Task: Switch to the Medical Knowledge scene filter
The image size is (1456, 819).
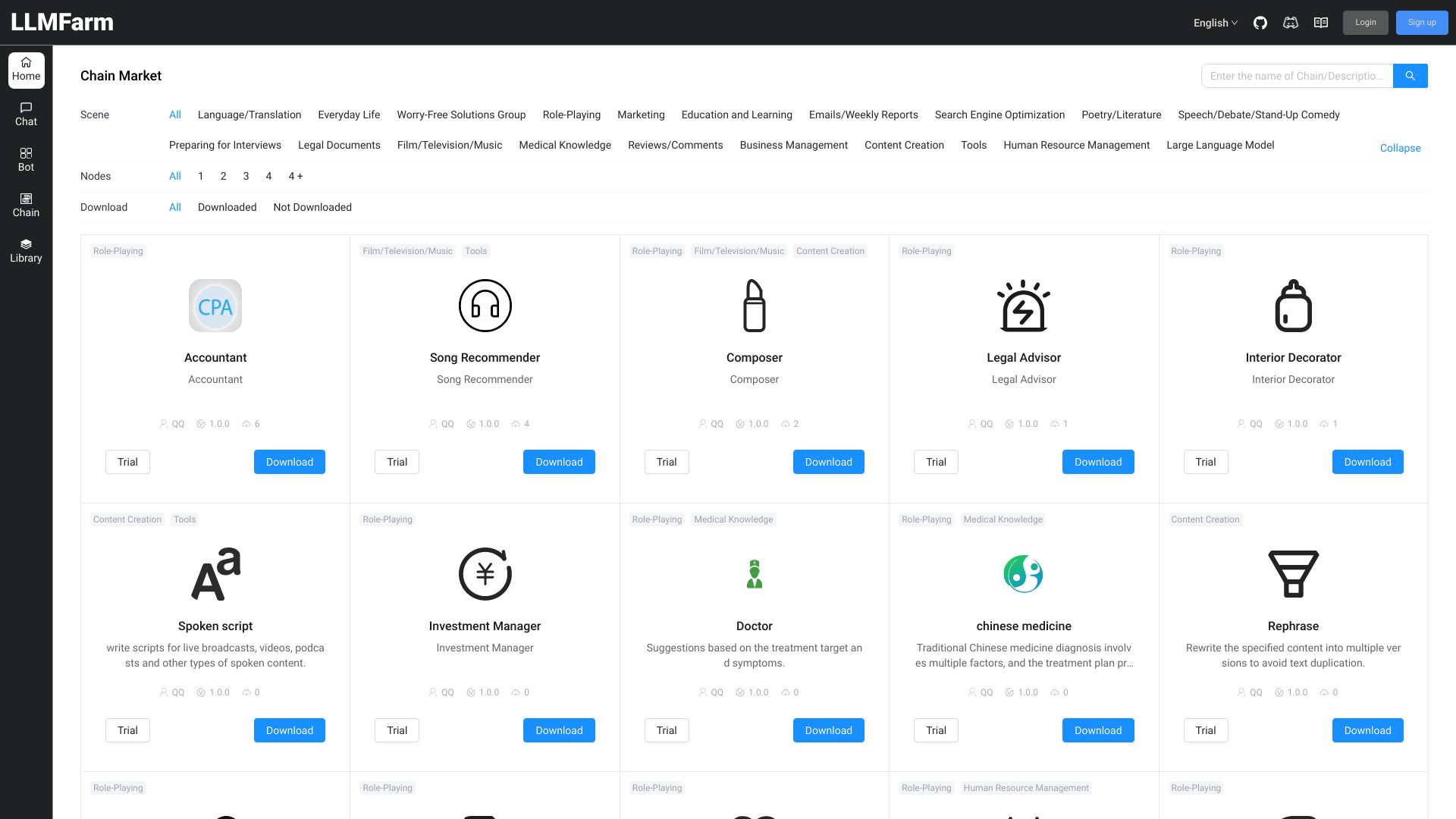Action: pyautogui.click(x=564, y=145)
